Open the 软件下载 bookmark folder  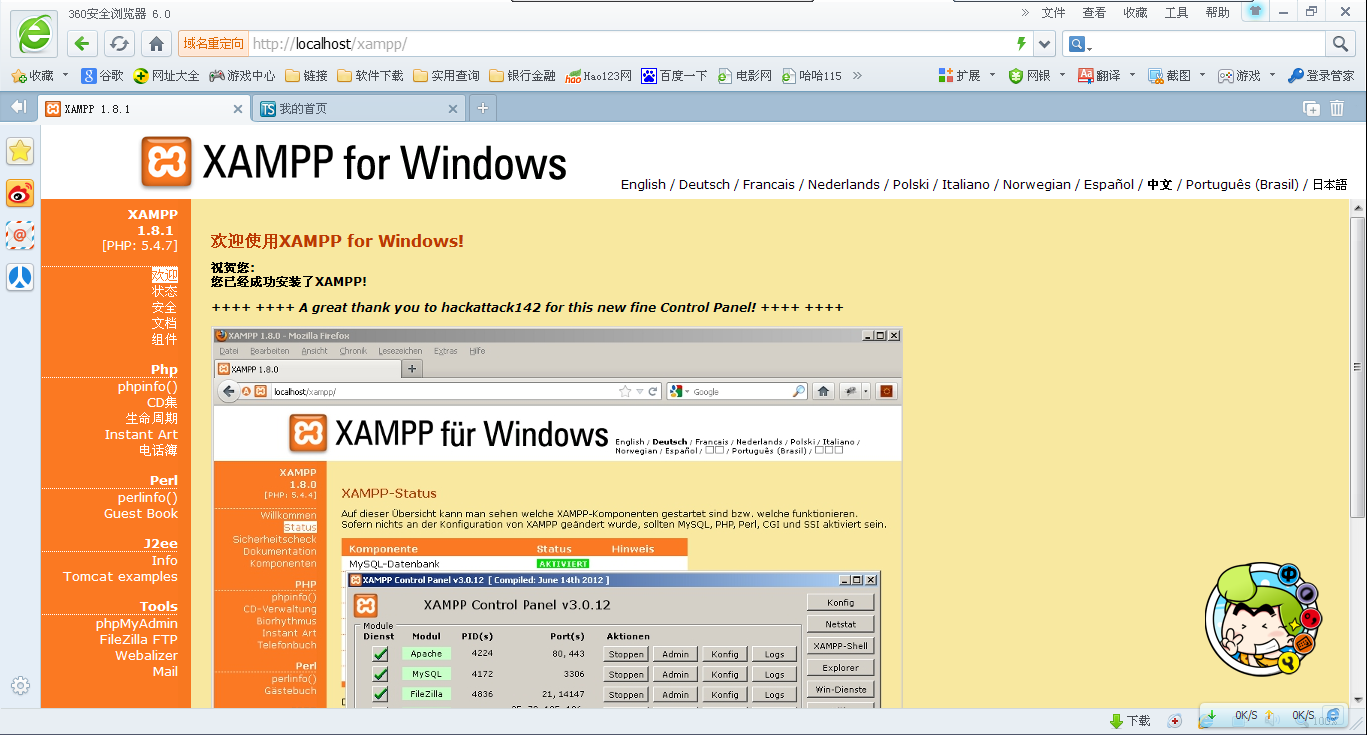pos(370,75)
